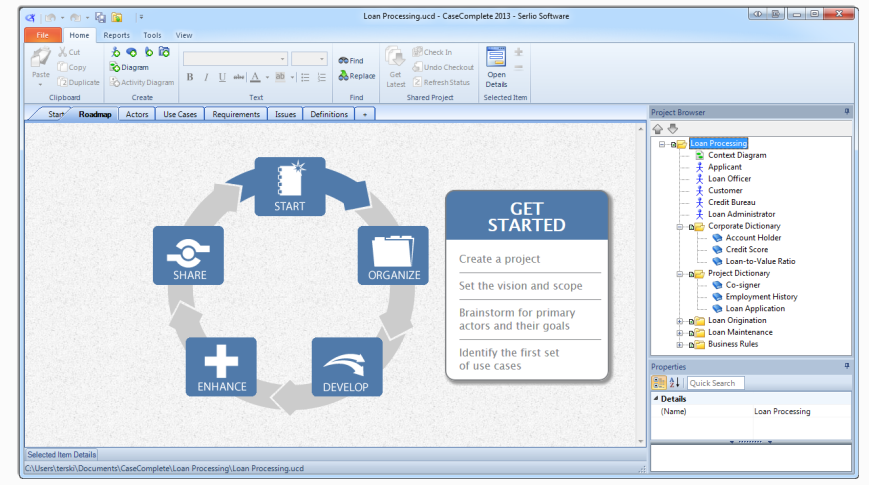Click the DEVELOP step icon in the roadmap
Viewport: 869px width, 485px height.
[346, 366]
